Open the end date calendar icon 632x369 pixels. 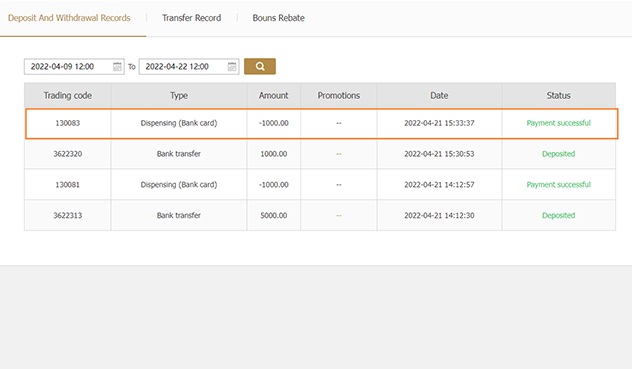(x=232, y=67)
